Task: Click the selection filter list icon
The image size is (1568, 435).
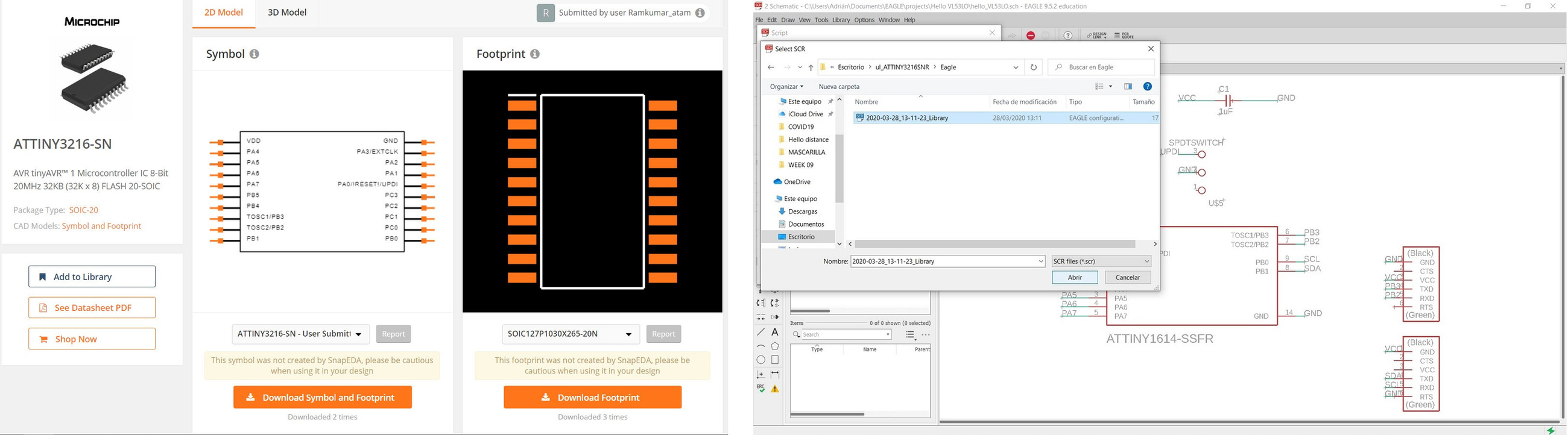Action: (x=910, y=334)
